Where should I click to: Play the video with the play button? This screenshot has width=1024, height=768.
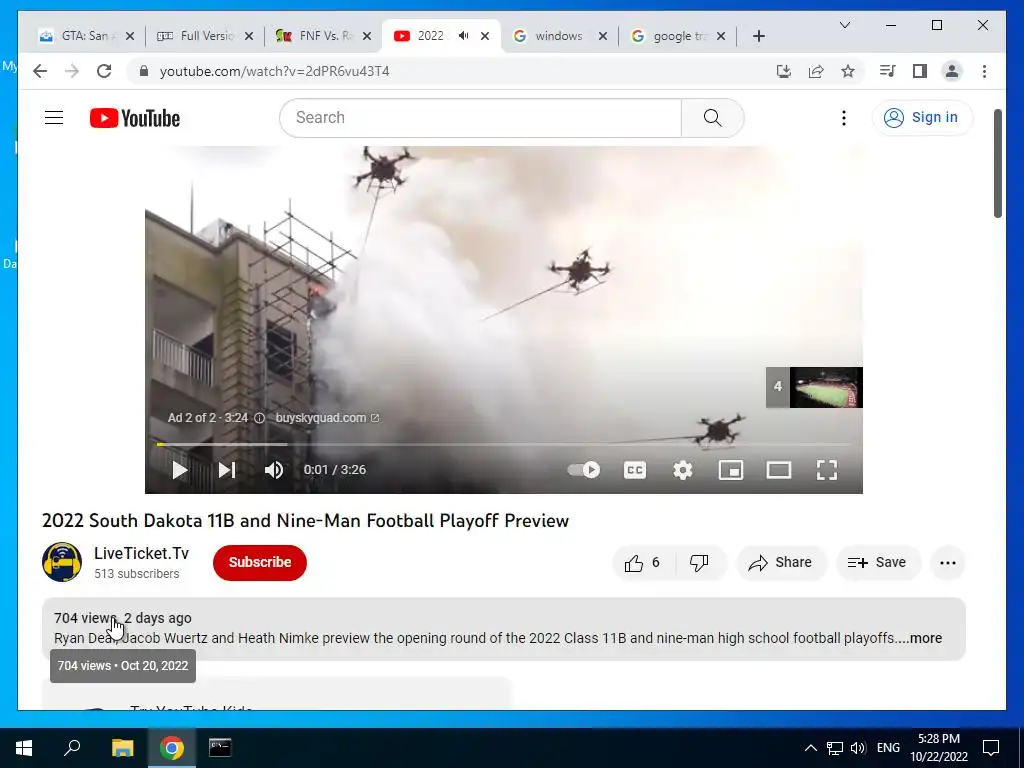coord(179,470)
